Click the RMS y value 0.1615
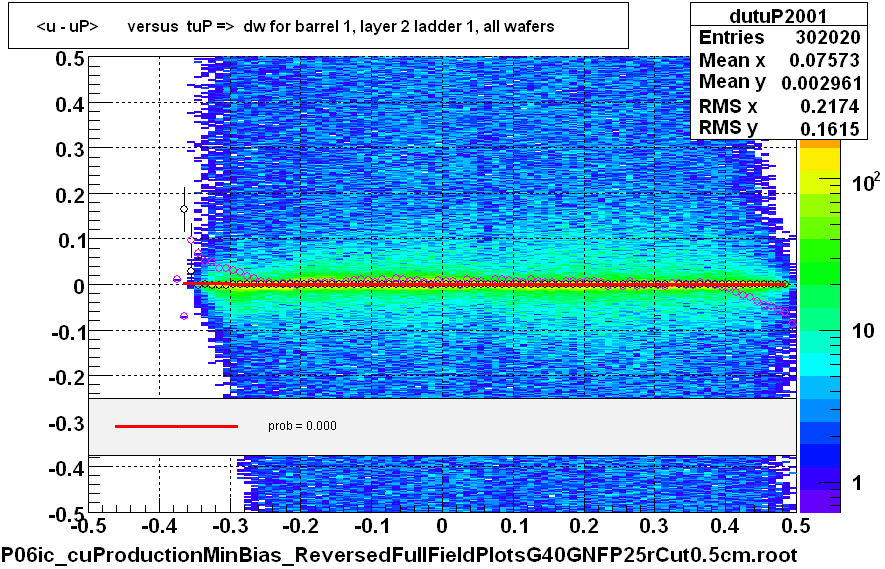This screenshot has height=569, width=885. (x=829, y=129)
